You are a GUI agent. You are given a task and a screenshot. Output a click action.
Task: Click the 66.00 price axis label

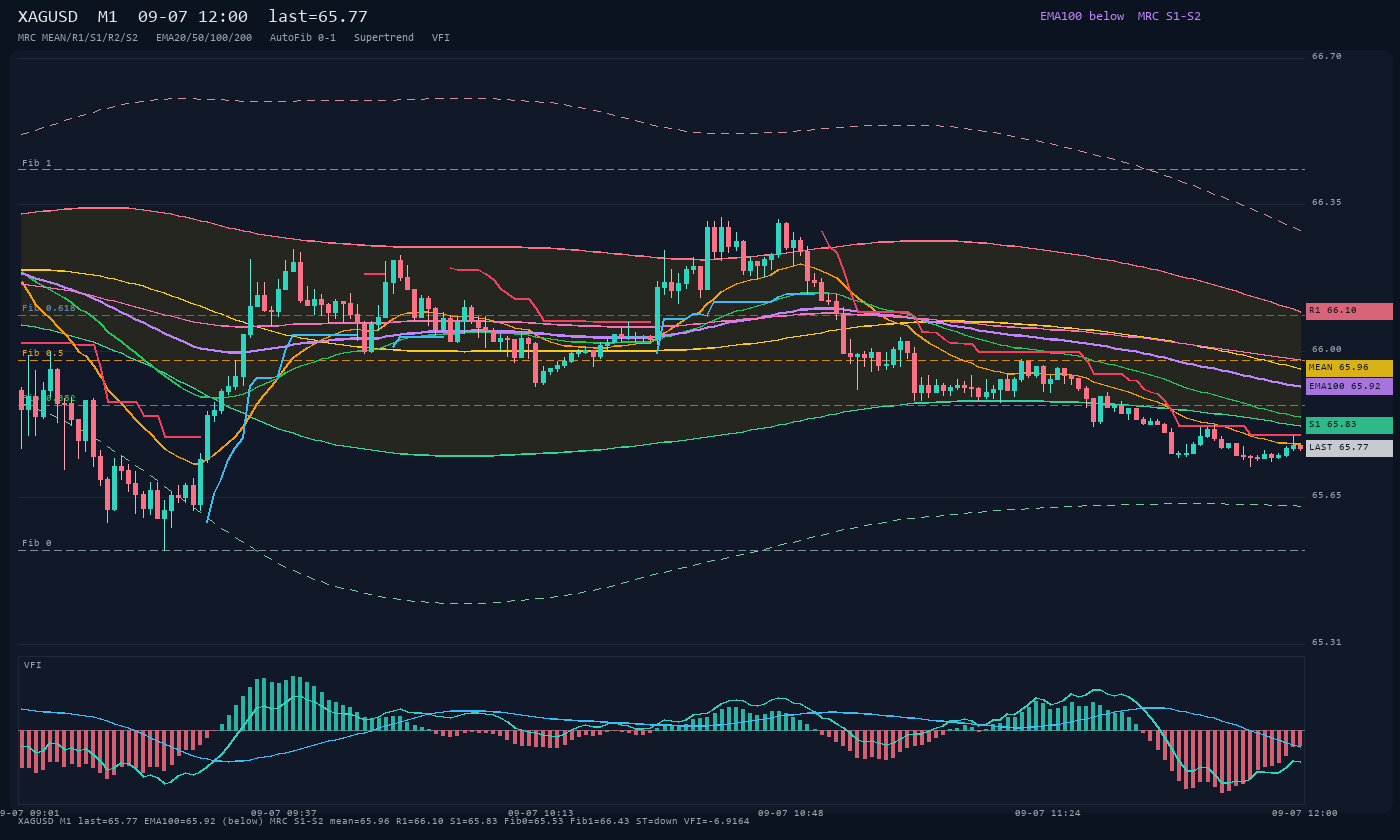point(1327,349)
